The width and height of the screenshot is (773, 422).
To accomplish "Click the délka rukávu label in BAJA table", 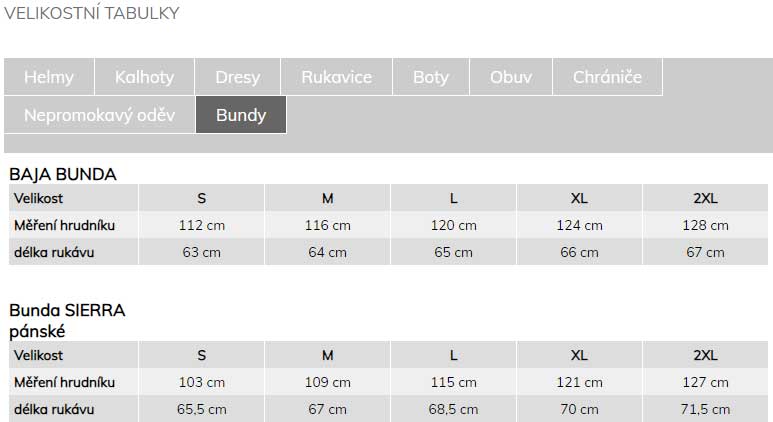I will [54, 252].
